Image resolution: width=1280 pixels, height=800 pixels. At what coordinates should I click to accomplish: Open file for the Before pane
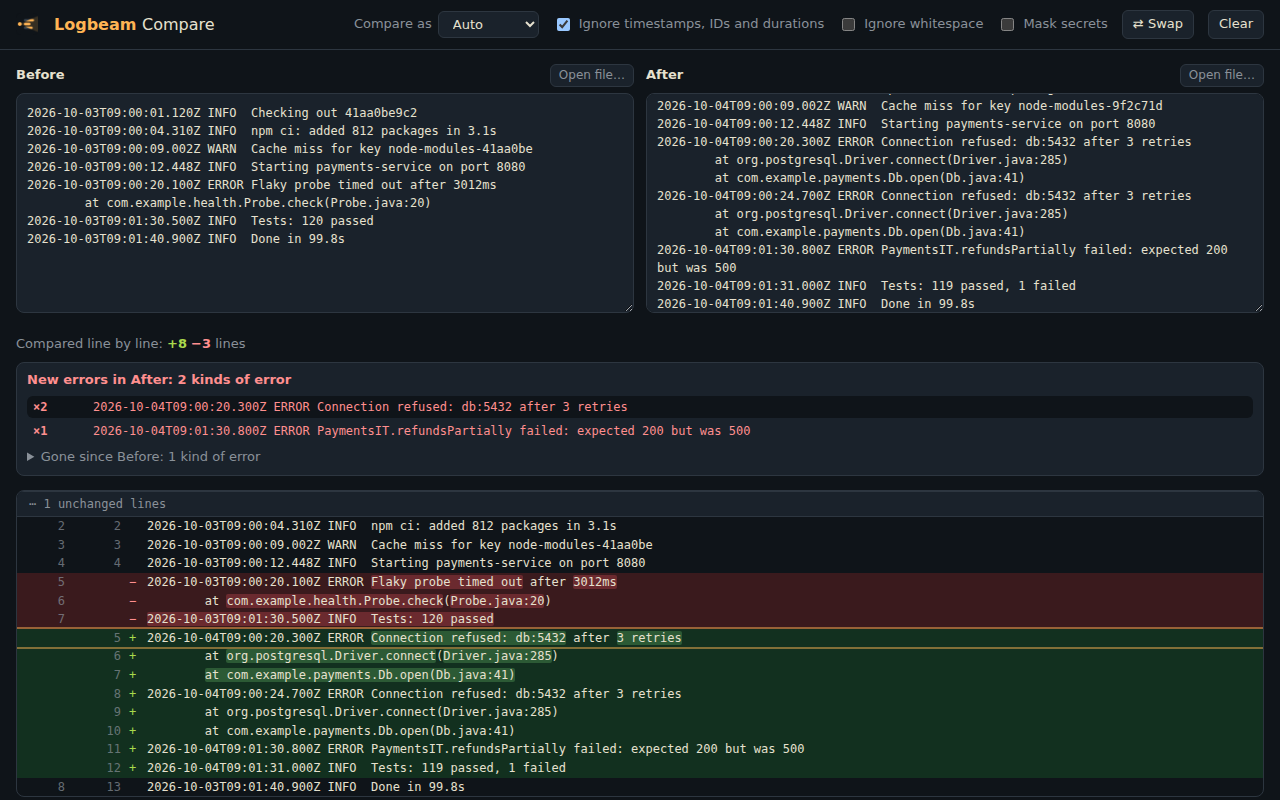pyautogui.click(x=592, y=75)
